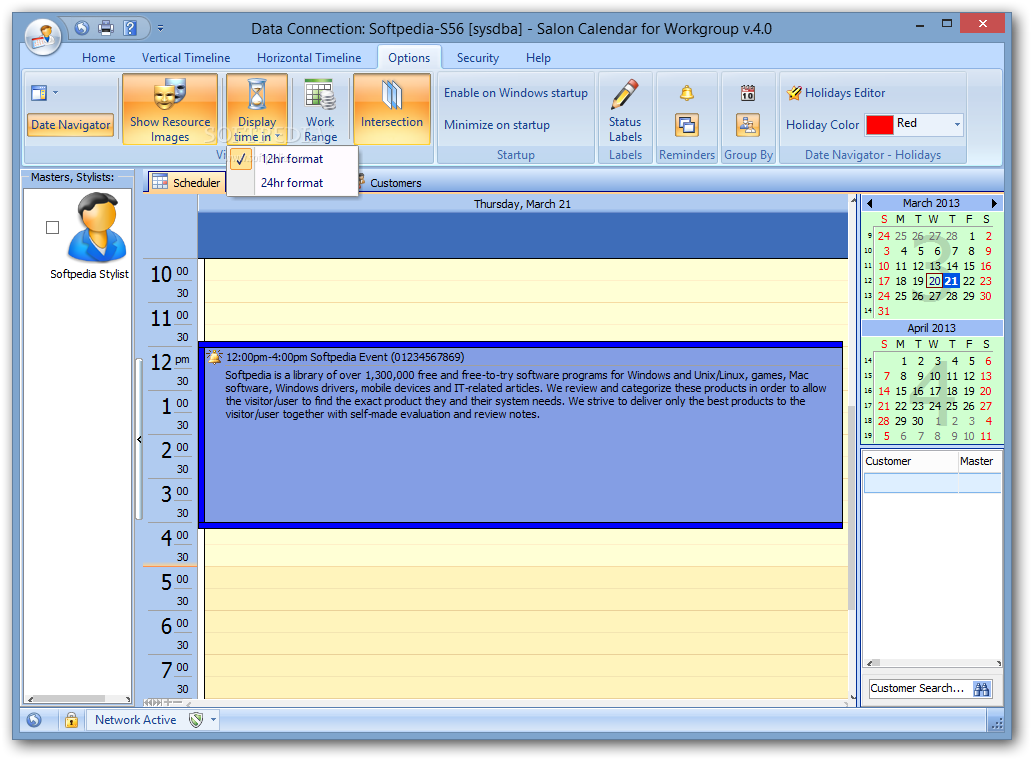
Task: Toggle the Intersection option
Action: click(392, 109)
